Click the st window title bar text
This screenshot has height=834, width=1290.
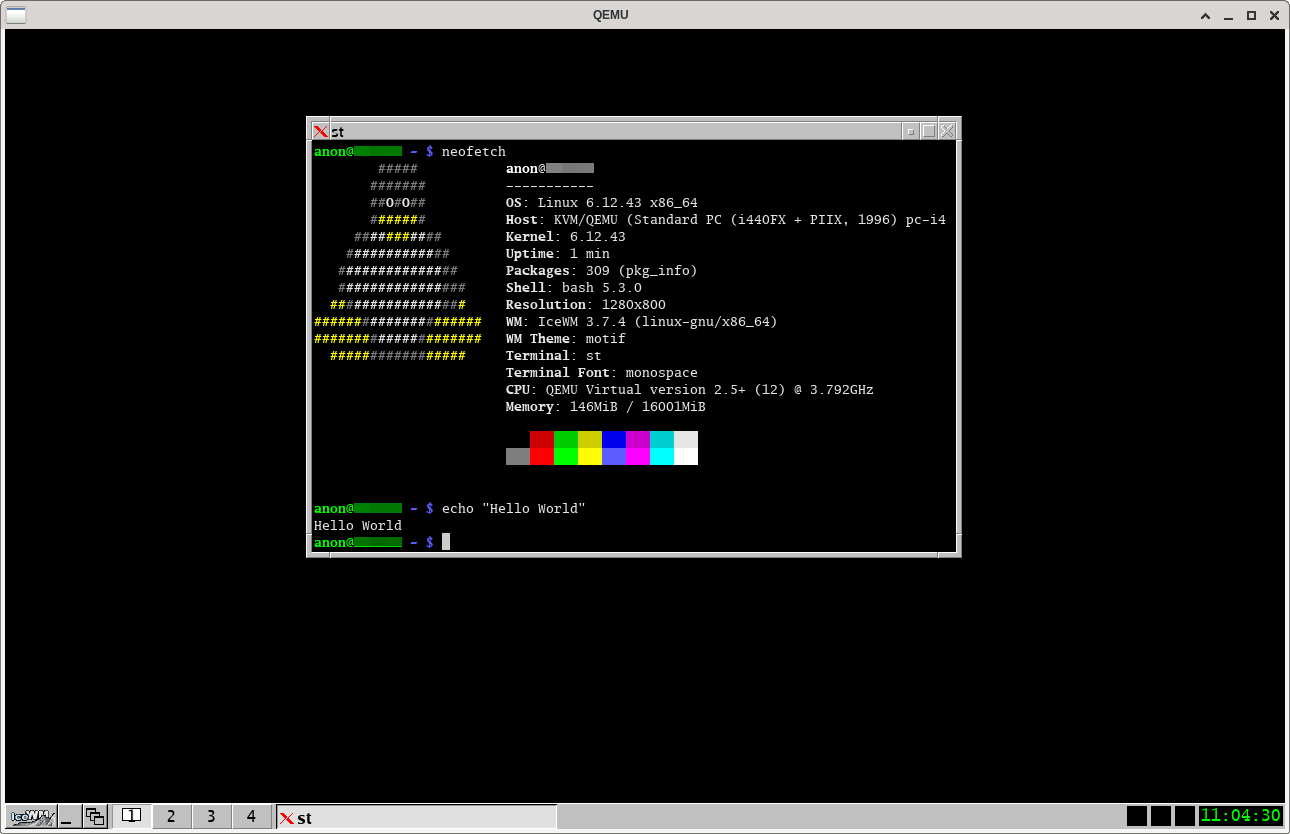point(338,132)
